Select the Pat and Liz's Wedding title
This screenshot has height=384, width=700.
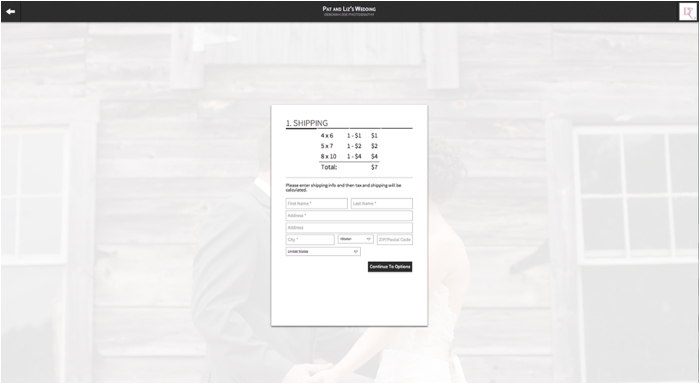click(349, 8)
